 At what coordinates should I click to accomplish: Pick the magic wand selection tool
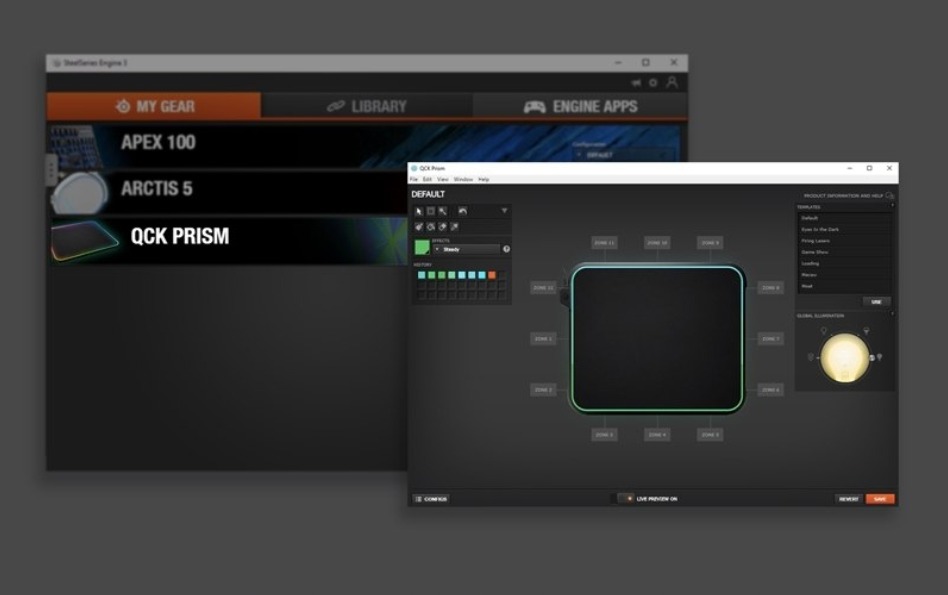pos(443,211)
